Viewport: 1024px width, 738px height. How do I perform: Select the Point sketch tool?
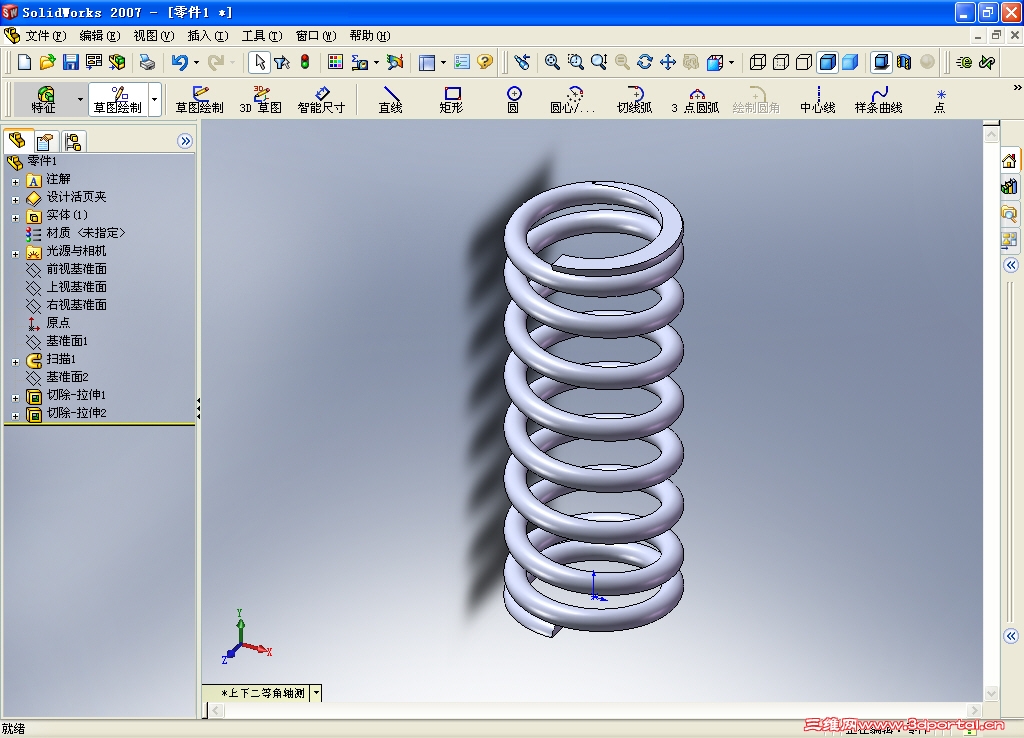[x=940, y=99]
